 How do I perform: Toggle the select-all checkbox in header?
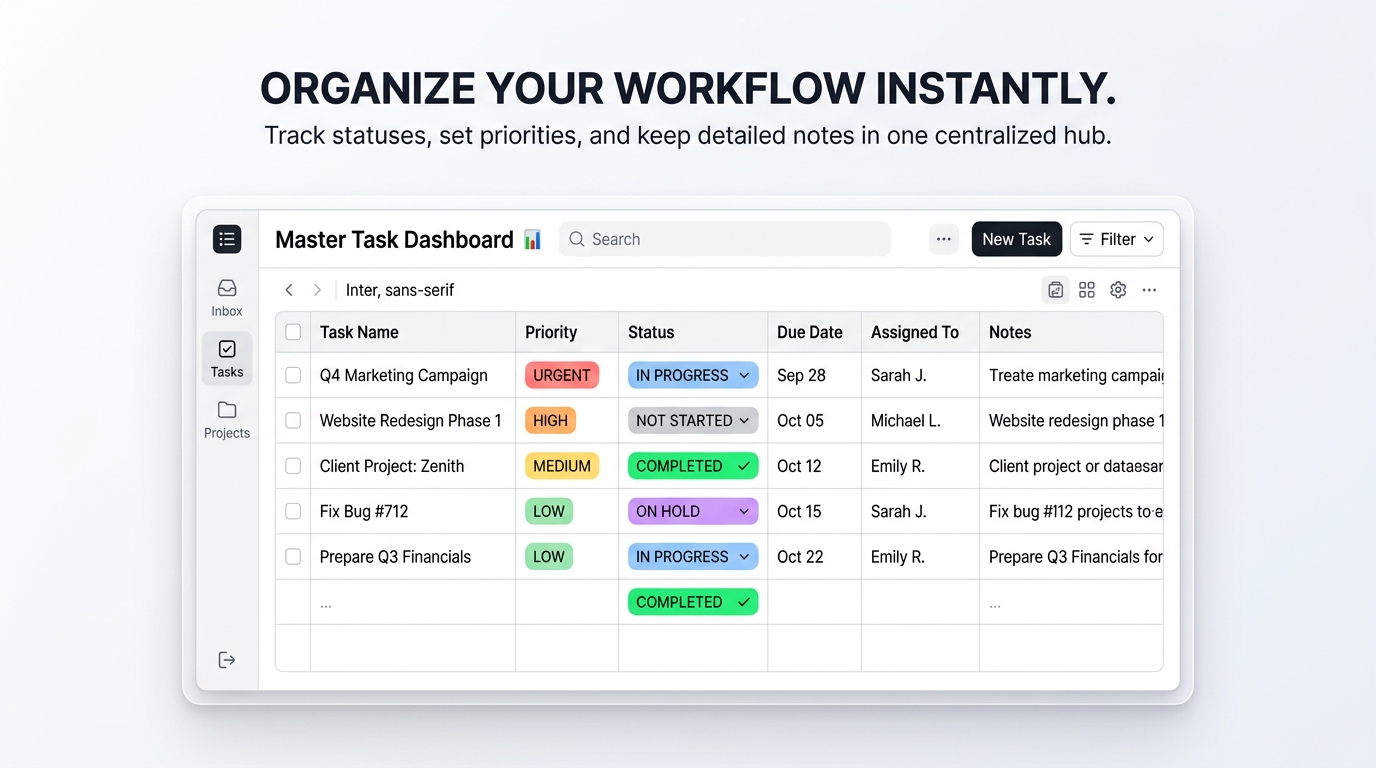pos(293,332)
